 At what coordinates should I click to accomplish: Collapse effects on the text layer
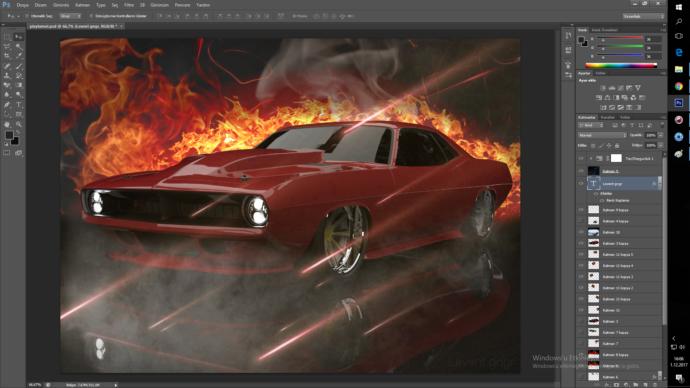[x=660, y=184]
